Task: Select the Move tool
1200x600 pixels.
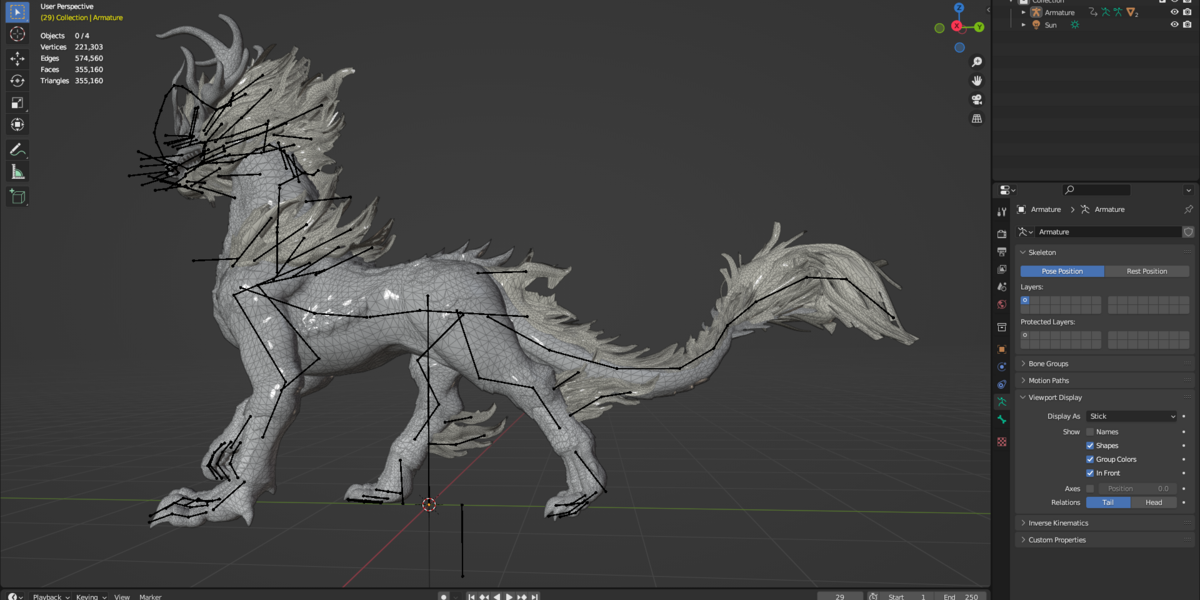Action: pyautogui.click(x=17, y=59)
